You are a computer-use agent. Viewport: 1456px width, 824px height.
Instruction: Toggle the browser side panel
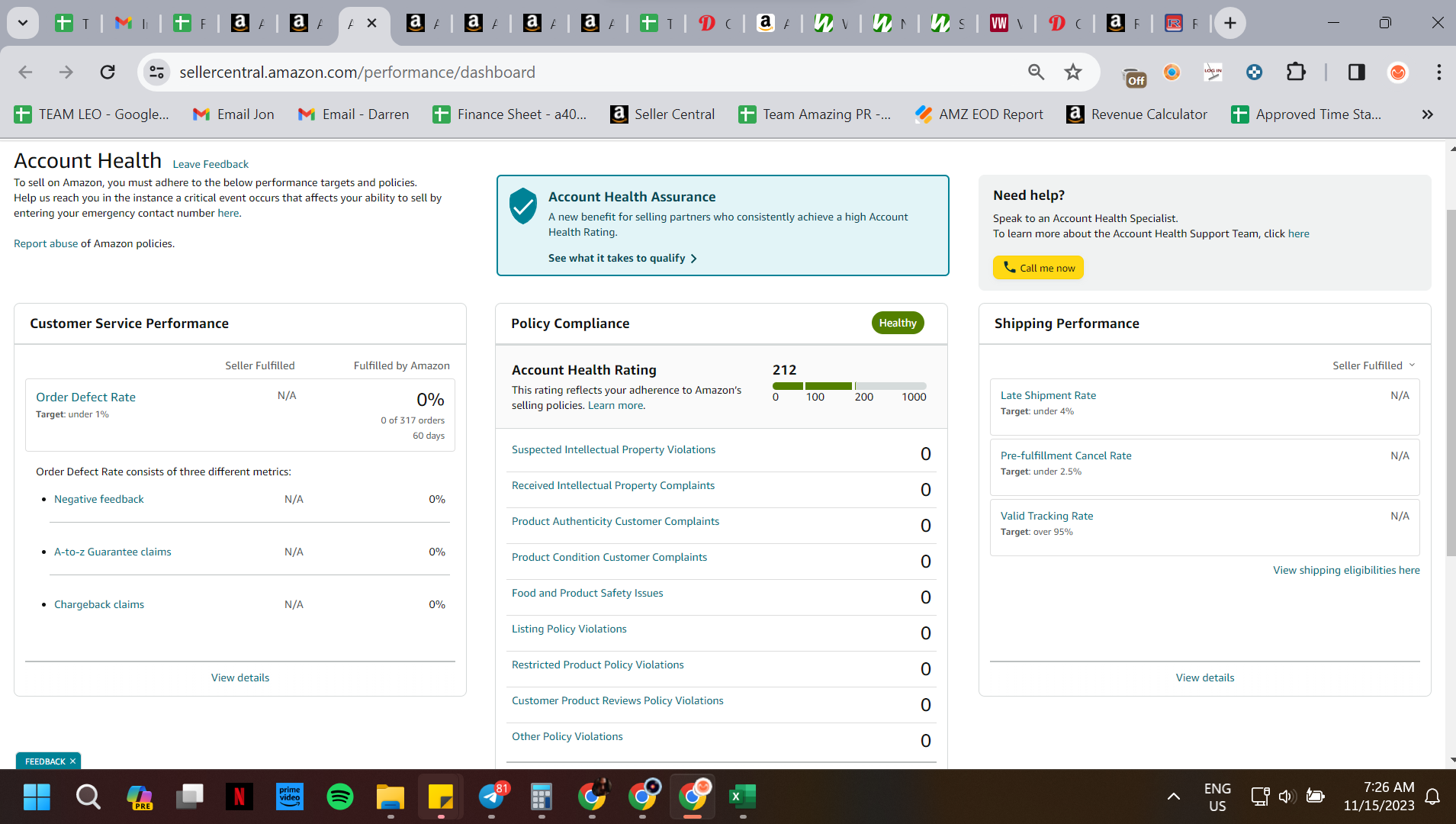click(1356, 72)
